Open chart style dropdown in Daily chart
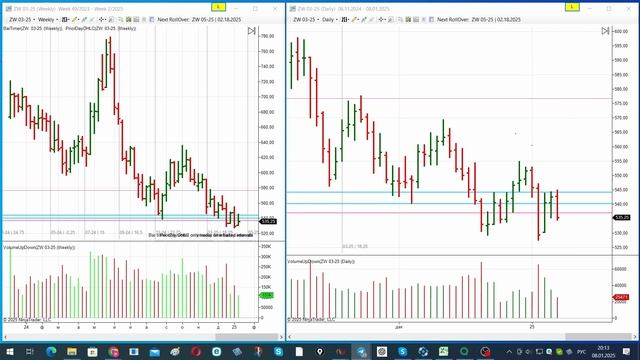The image size is (640, 360). click(x=345, y=19)
